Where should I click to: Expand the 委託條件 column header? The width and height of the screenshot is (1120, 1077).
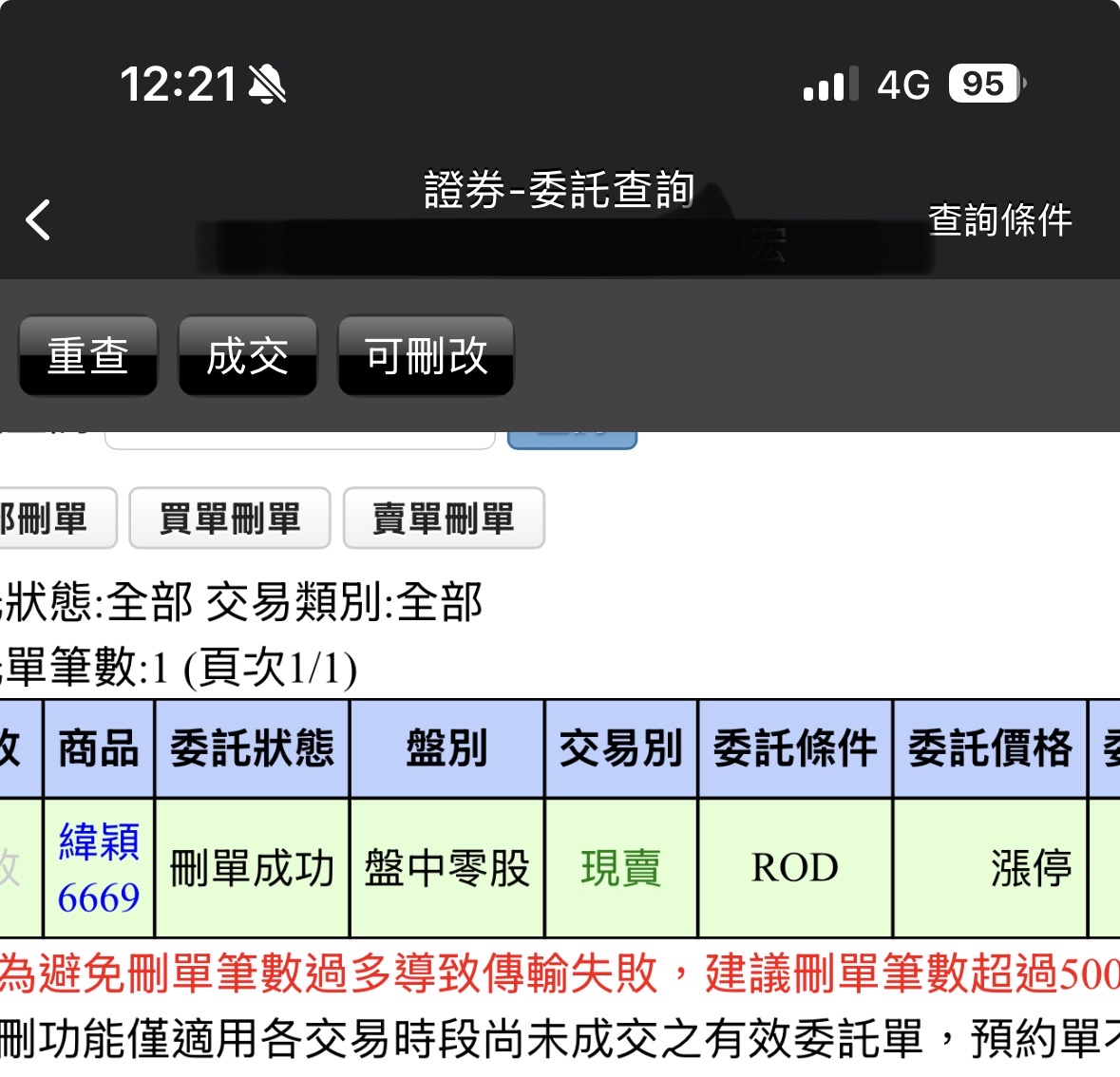click(795, 748)
